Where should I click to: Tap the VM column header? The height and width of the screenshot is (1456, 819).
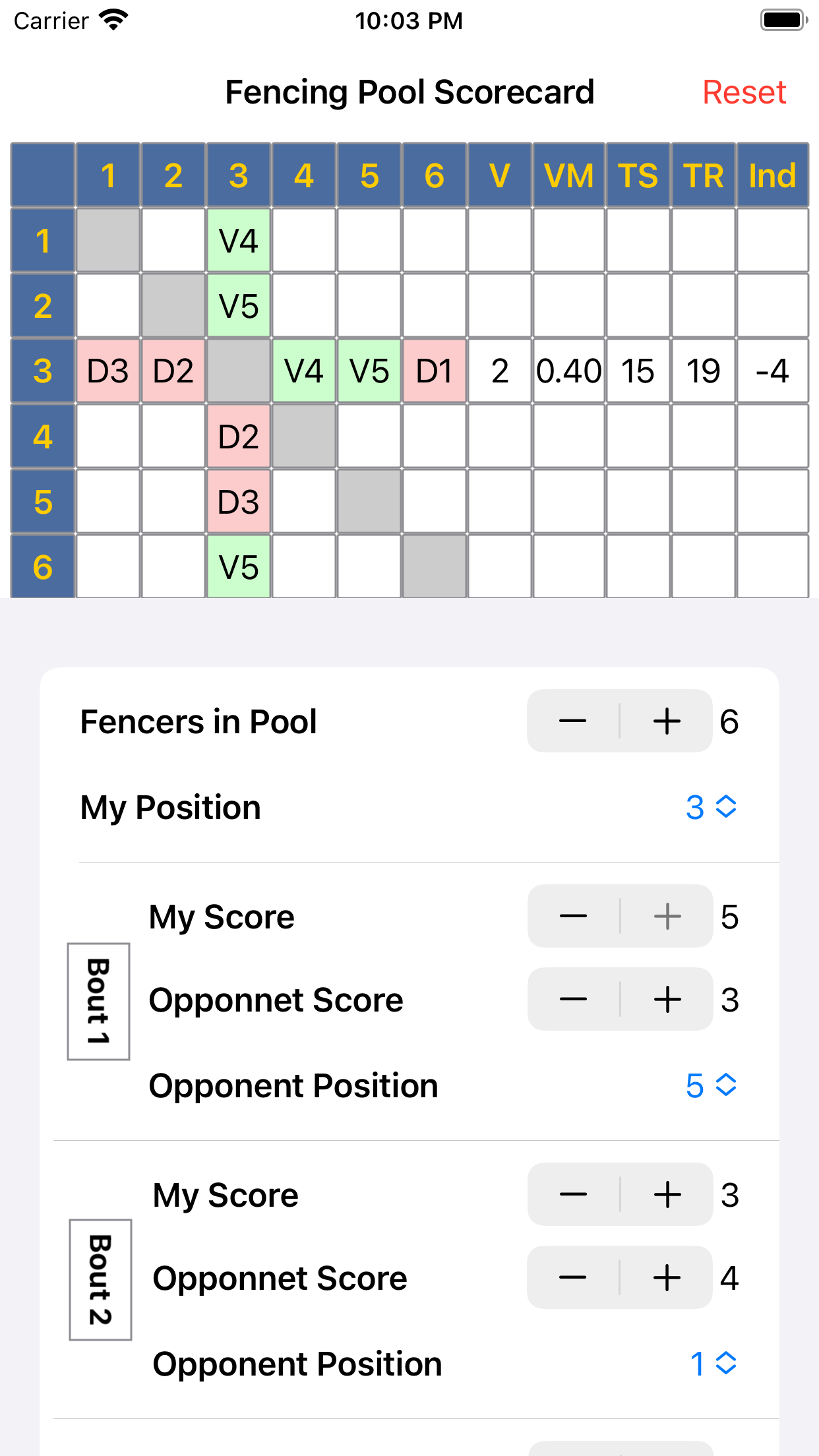click(x=568, y=175)
